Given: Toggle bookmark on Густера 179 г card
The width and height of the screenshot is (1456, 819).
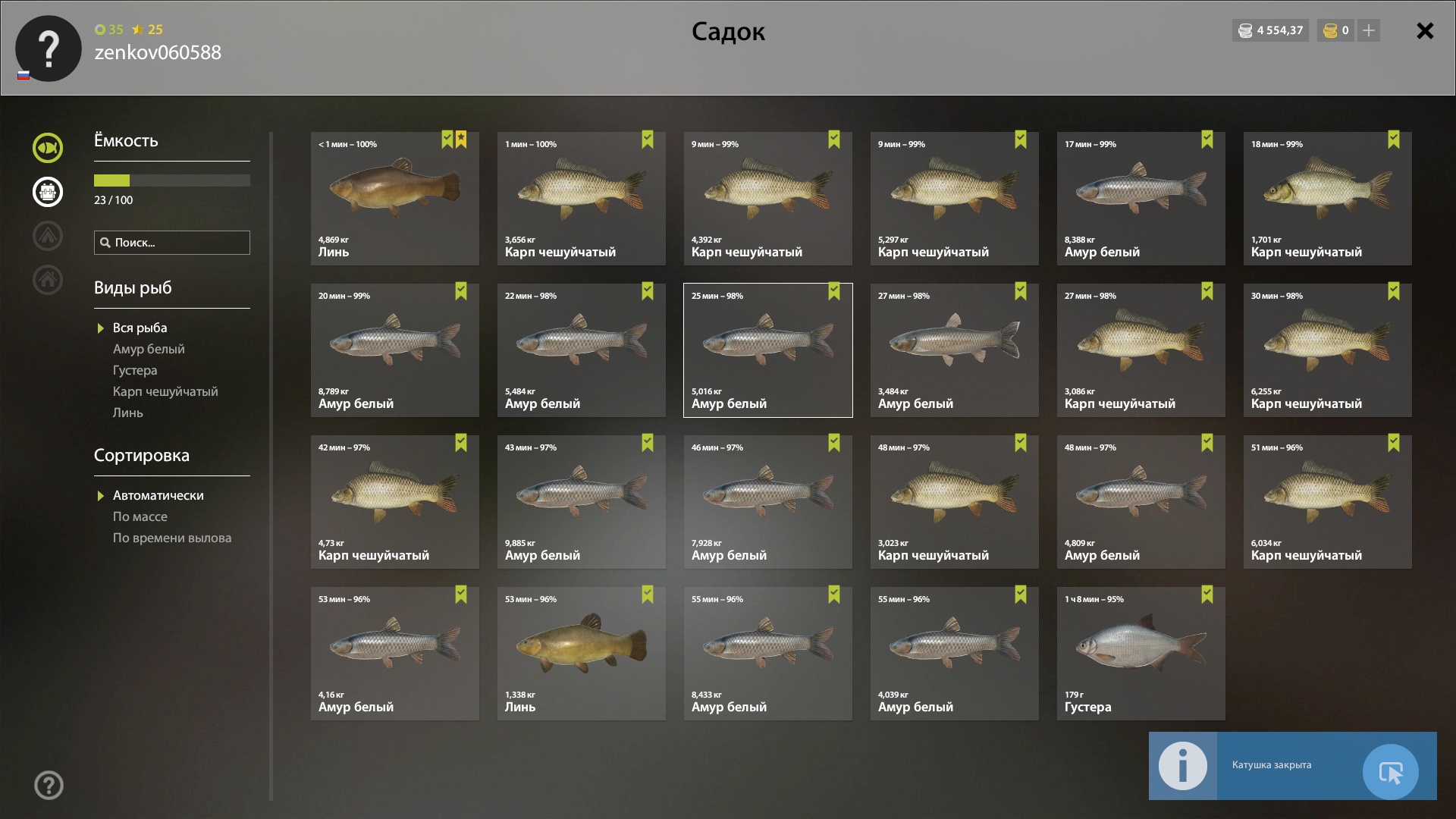Looking at the screenshot, I should pyautogui.click(x=1207, y=595).
